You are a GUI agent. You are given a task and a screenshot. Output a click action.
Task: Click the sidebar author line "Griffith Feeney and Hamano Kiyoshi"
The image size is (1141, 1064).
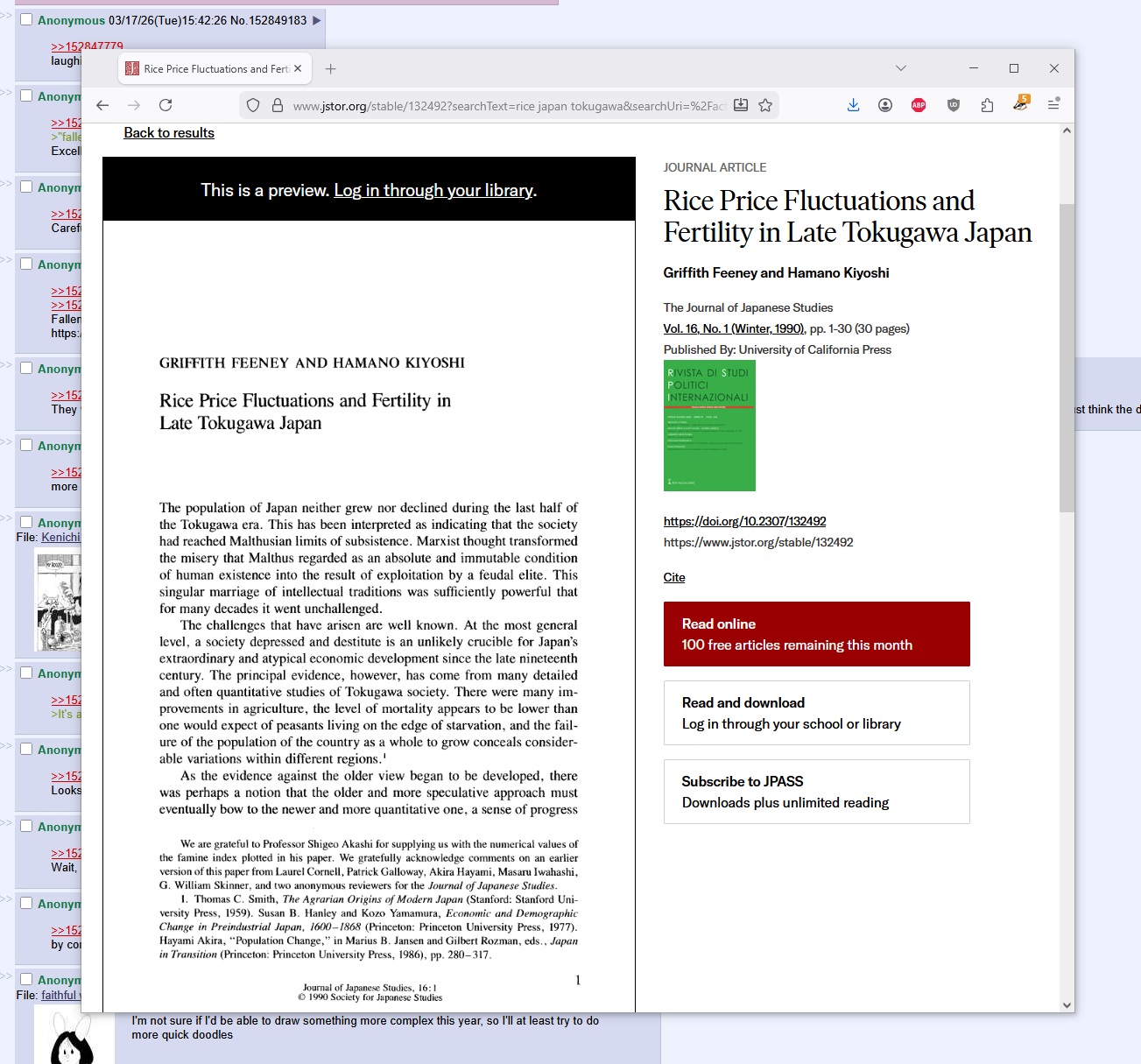click(x=776, y=273)
